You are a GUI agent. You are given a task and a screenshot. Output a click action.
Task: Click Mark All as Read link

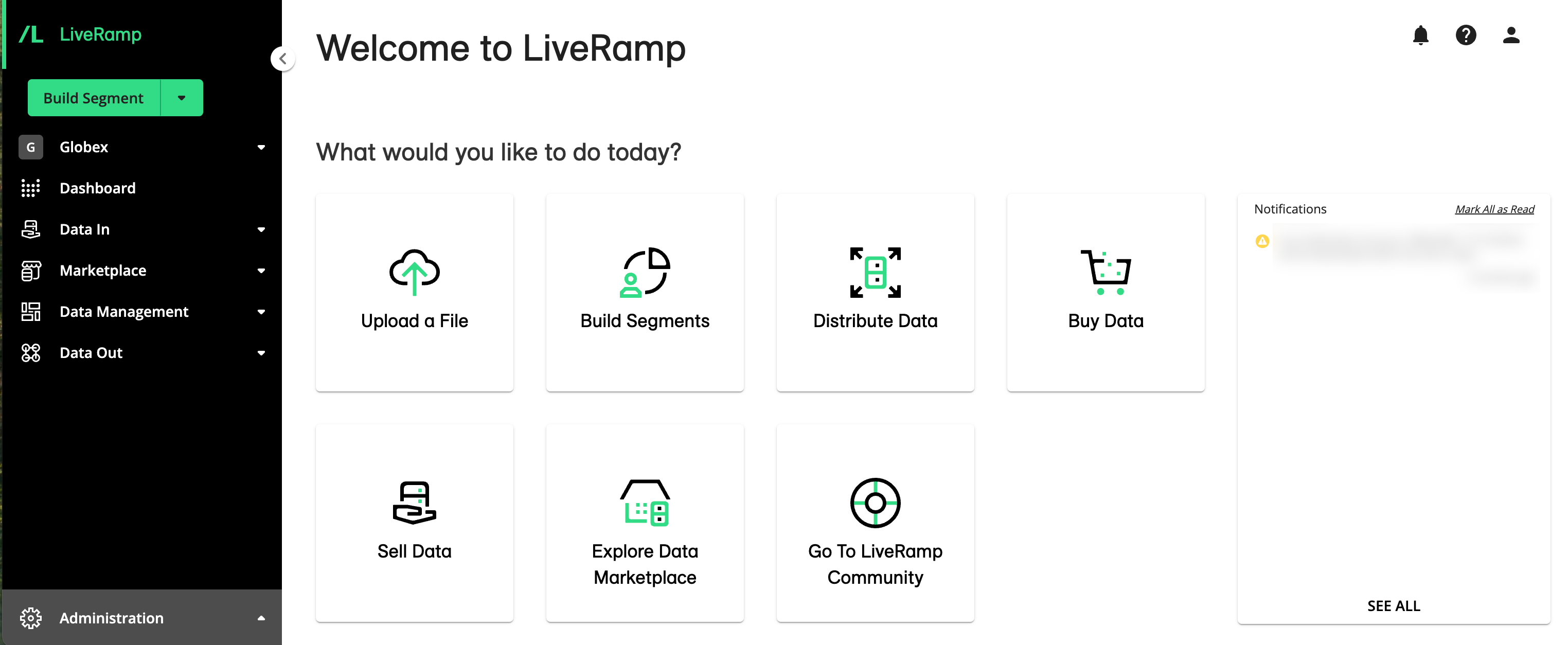(x=1494, y=208)
